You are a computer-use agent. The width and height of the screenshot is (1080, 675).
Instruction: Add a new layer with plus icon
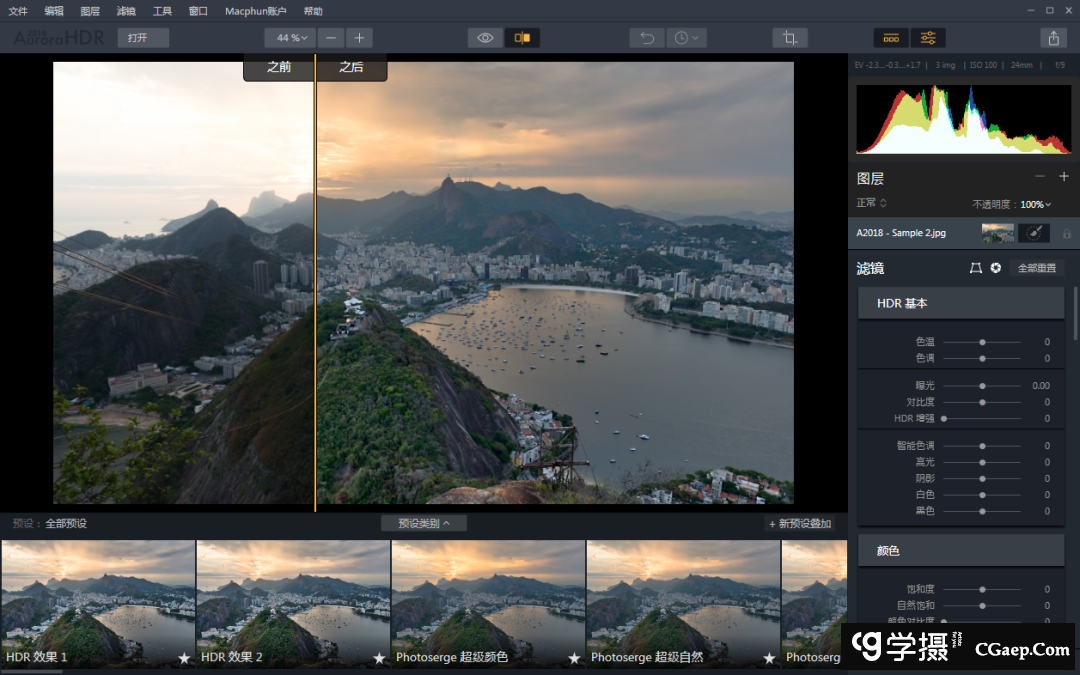pyautogui.click(x=1064, y=177)
